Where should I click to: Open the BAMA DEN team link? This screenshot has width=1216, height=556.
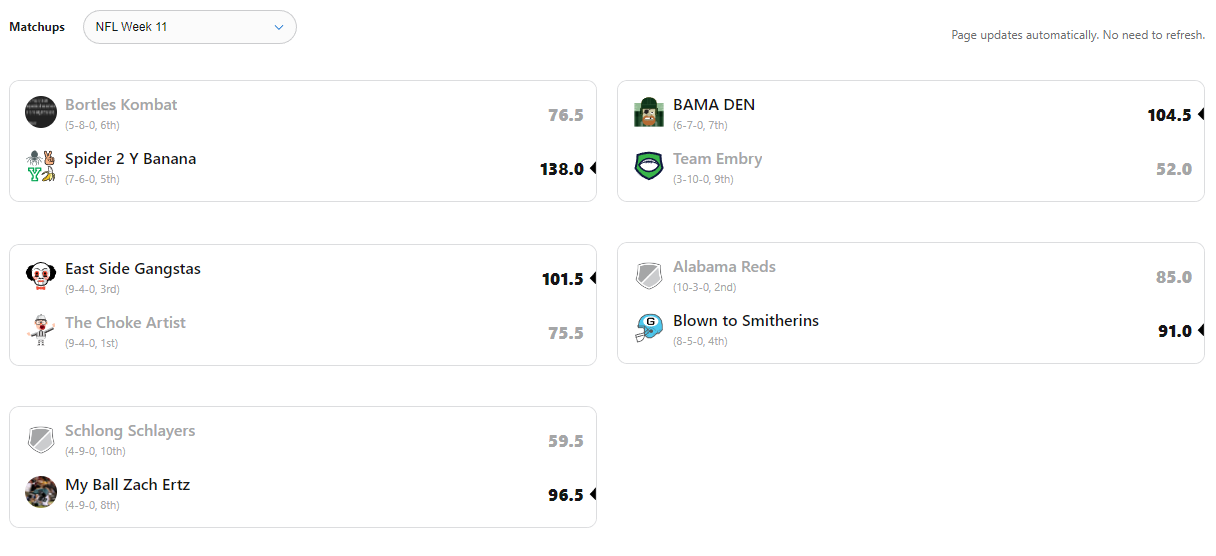pos(714,105)
